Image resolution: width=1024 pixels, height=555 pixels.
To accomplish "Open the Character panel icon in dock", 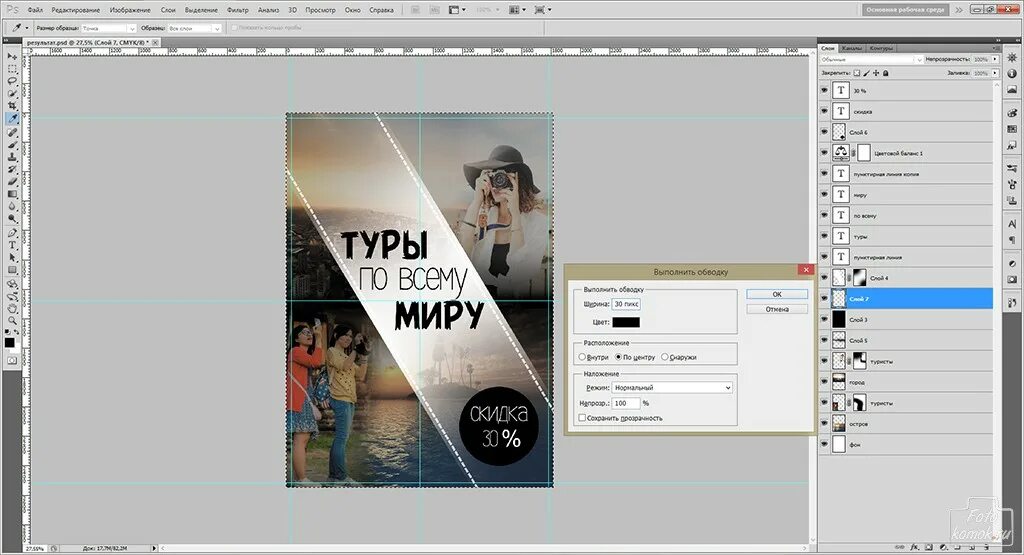I will 1012,224.
